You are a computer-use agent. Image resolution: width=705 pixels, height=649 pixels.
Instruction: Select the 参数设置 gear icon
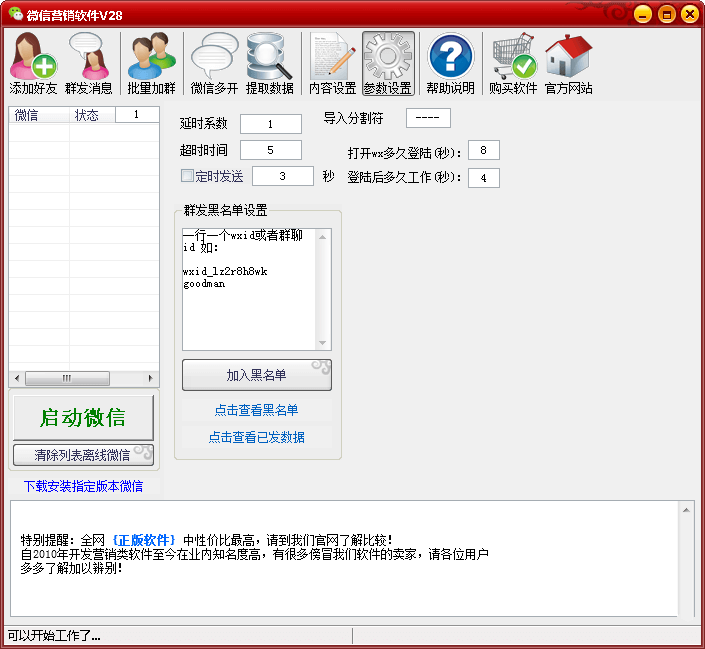coord(388,63)
